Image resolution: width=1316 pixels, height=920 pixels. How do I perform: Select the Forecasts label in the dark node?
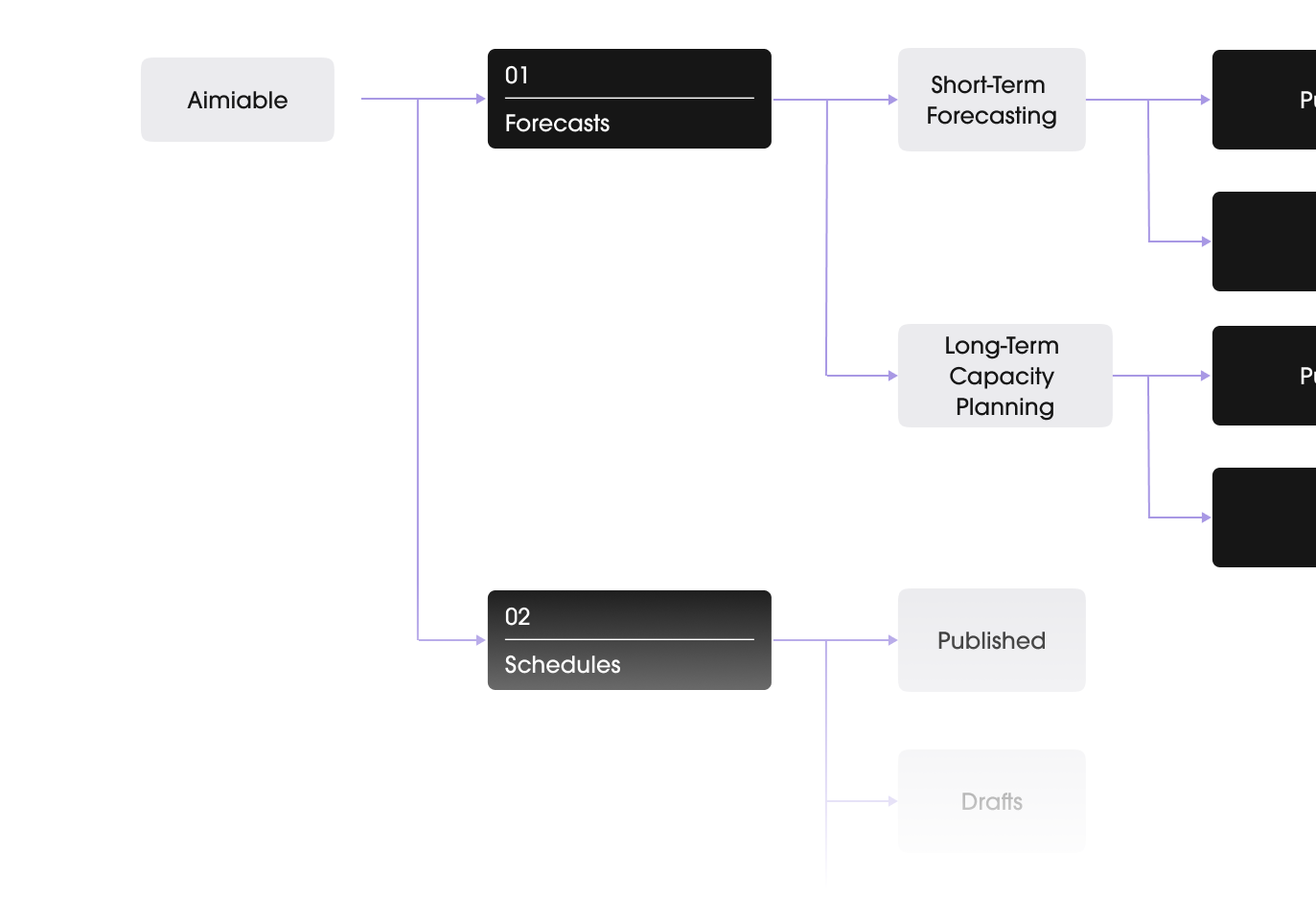(557, 124)
